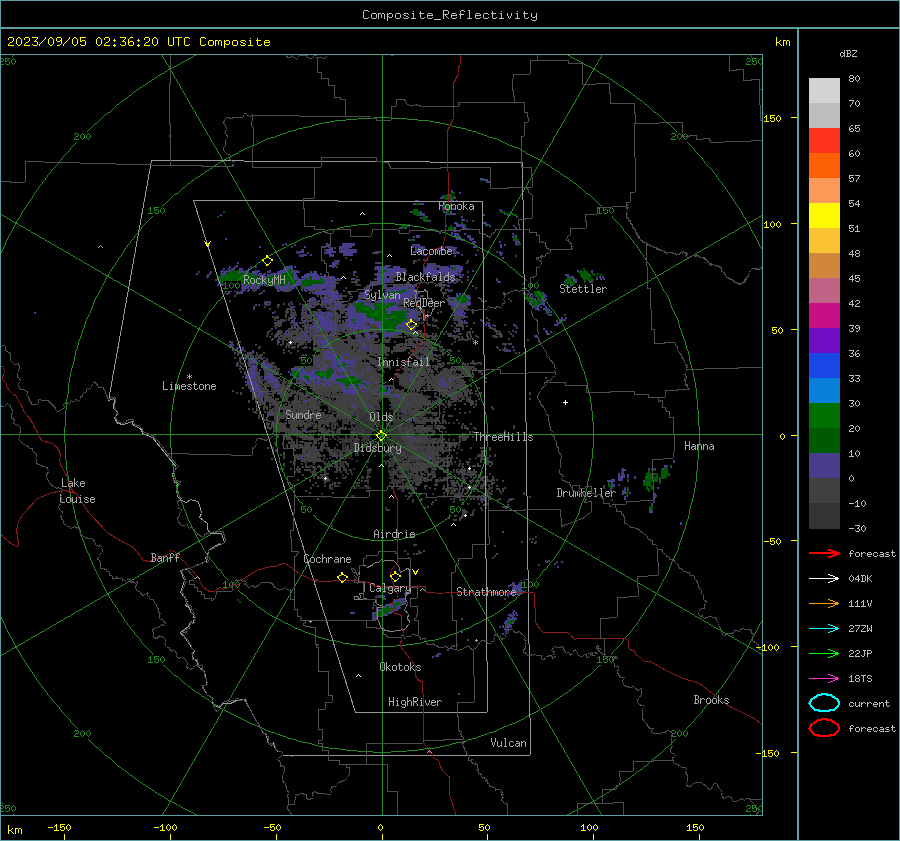Click the green radar echo near Stettler
Screen dimensions: 900x841
click(x=585, y=275)
